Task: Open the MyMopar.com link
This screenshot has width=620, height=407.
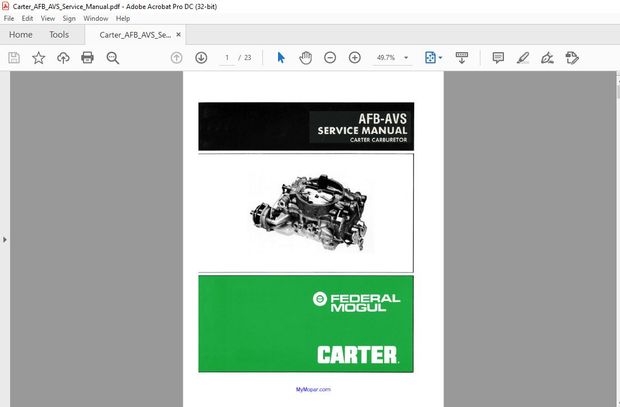Action: (x=313, y=389)
